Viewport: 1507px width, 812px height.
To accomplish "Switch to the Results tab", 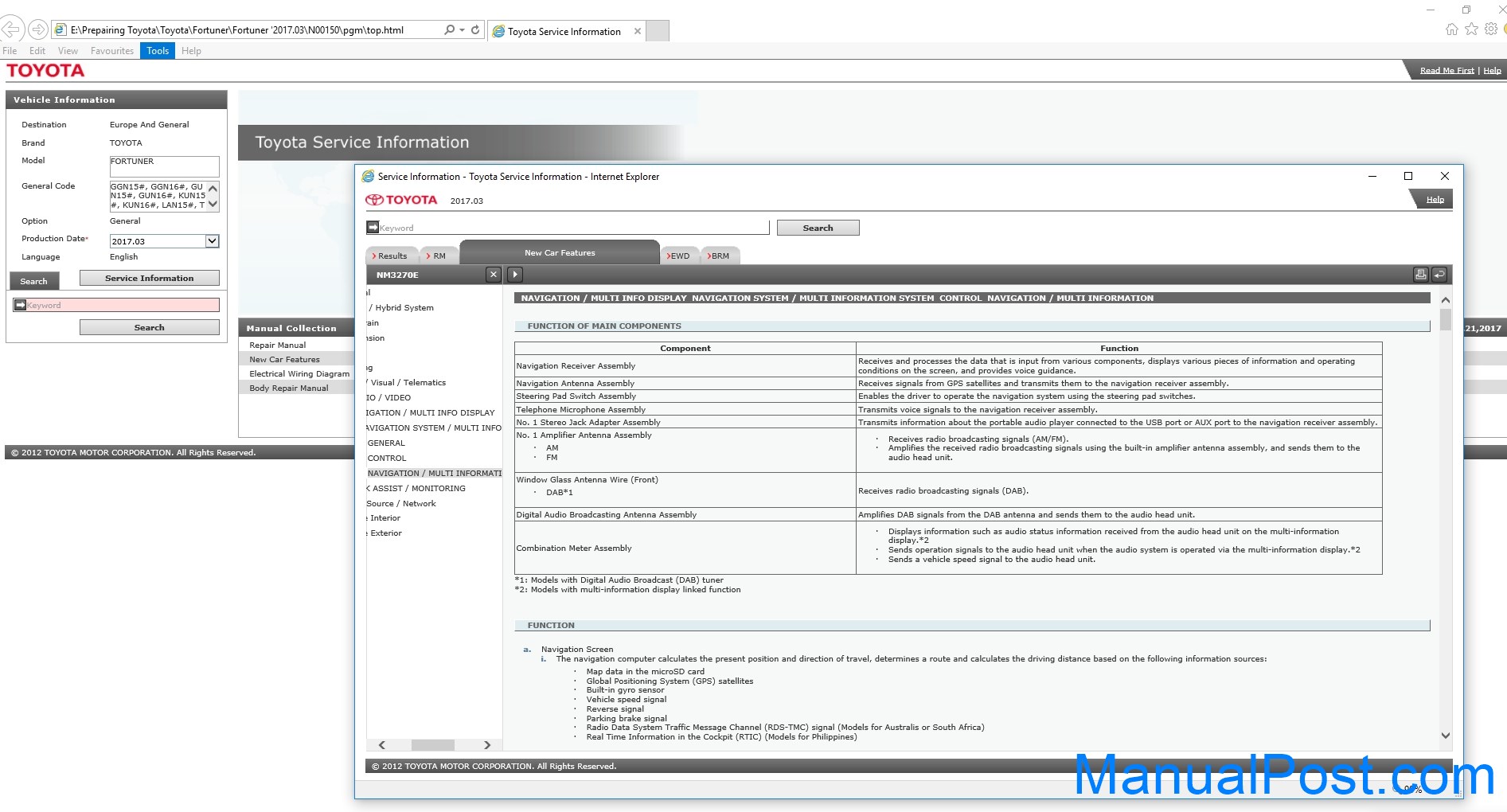I will tap(390, 256).
